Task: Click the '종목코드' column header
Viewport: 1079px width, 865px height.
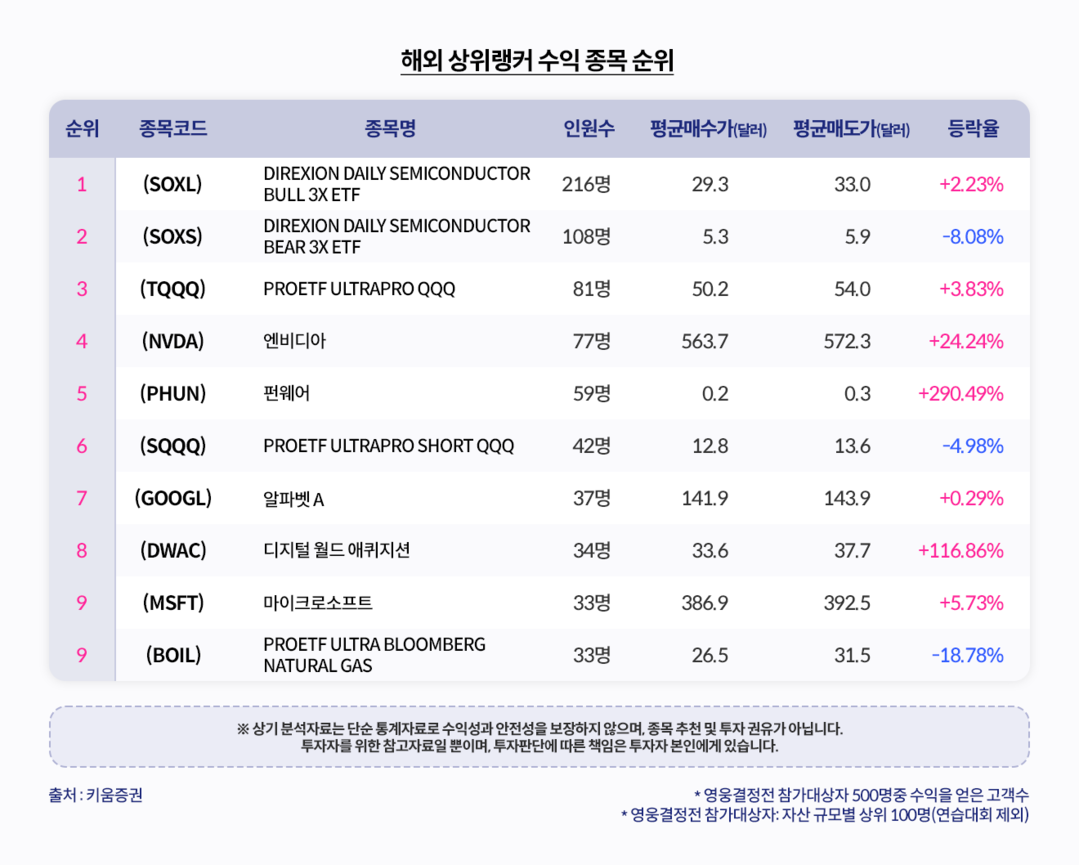Action: pyautogui.click(x=173, y=129)
